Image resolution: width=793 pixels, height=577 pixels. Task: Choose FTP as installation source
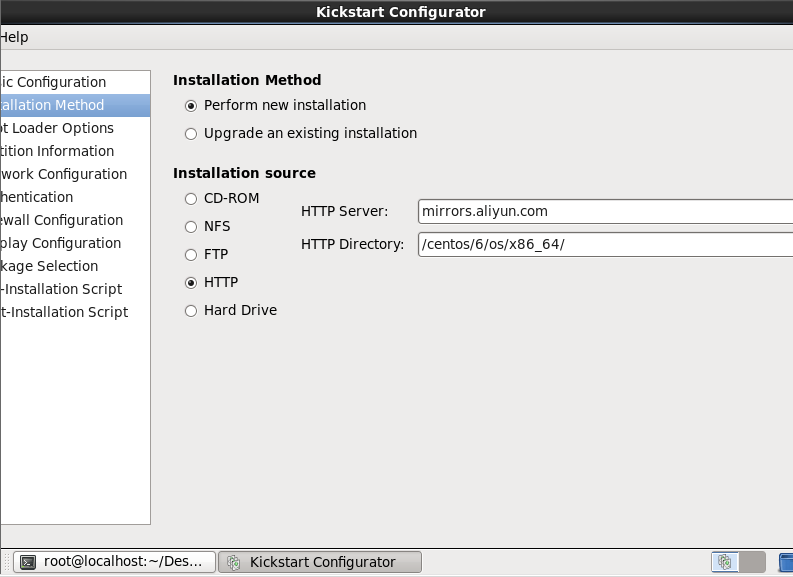[191, 255]
